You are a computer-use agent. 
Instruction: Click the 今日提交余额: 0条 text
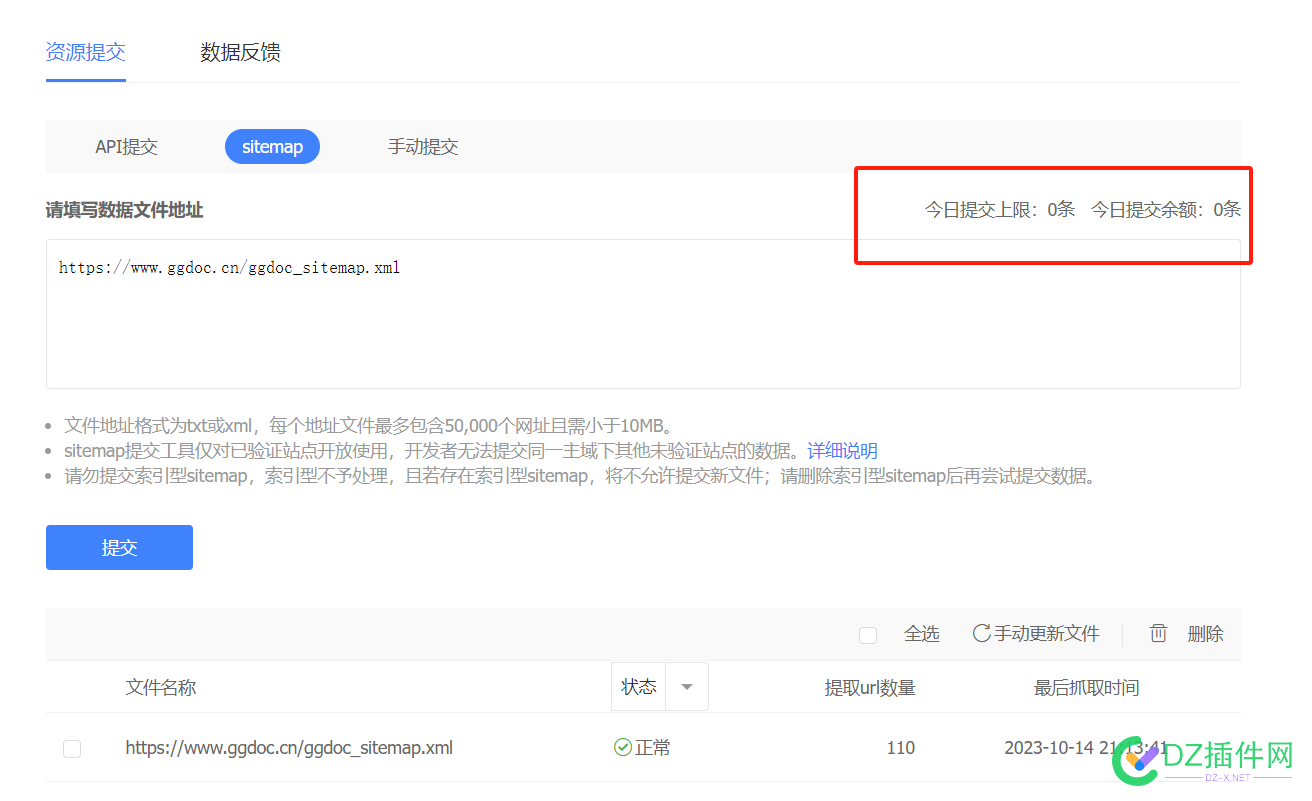1166,210
